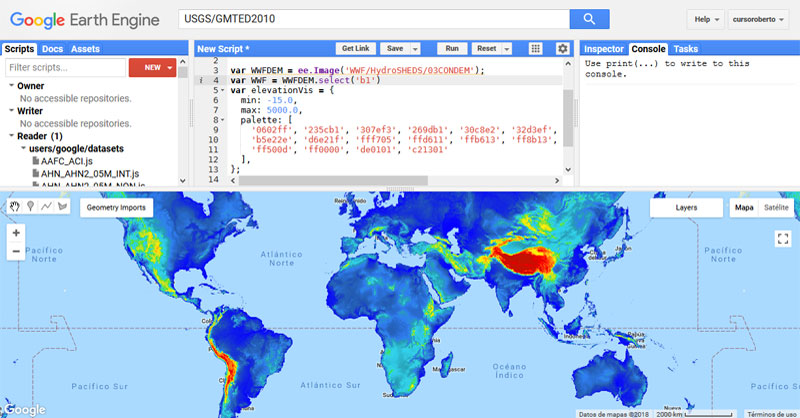Fold the elevationVis code block at line 5
800x418 pixels.
pos(222,90)
